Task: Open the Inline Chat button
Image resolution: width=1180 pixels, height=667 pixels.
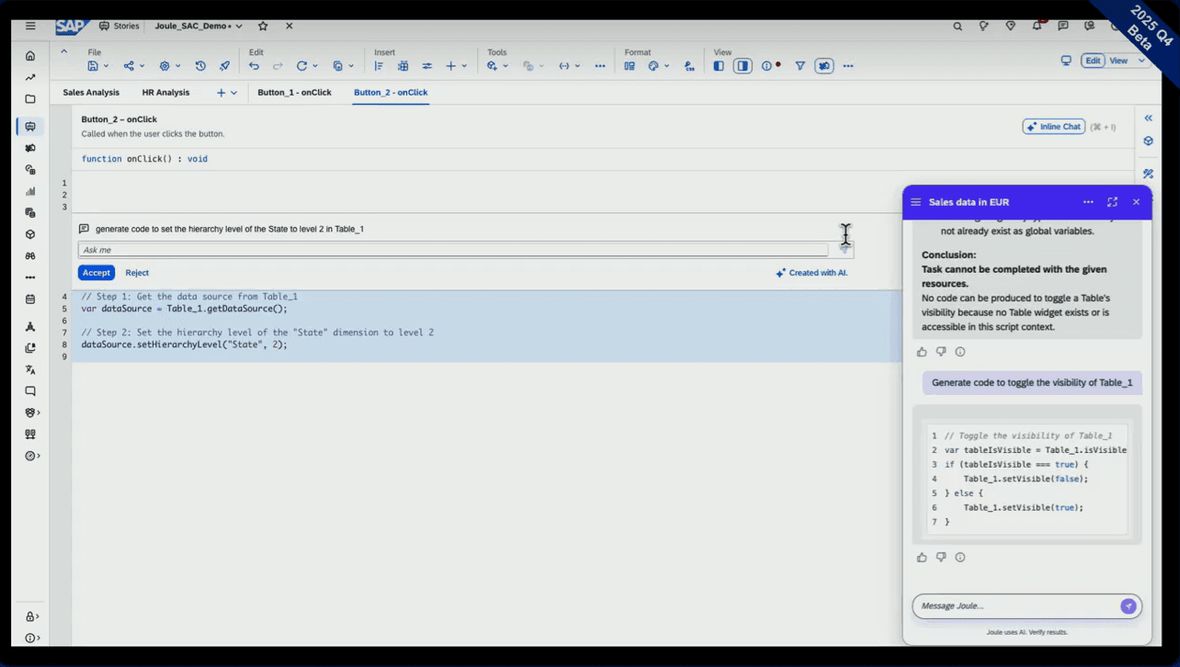Action: [x=1054, y=126]
